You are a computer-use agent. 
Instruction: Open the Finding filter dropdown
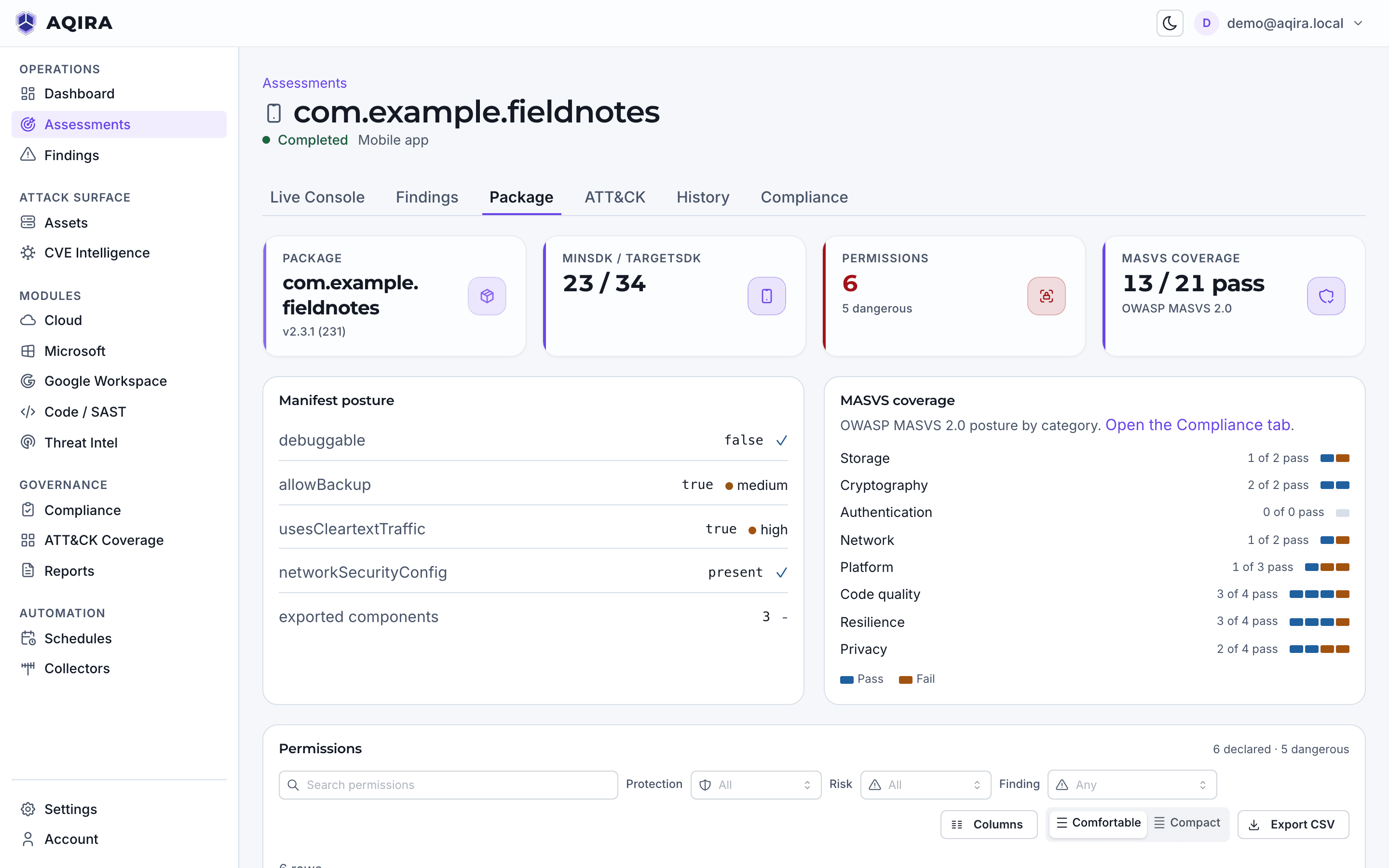tap(1132, 785)
